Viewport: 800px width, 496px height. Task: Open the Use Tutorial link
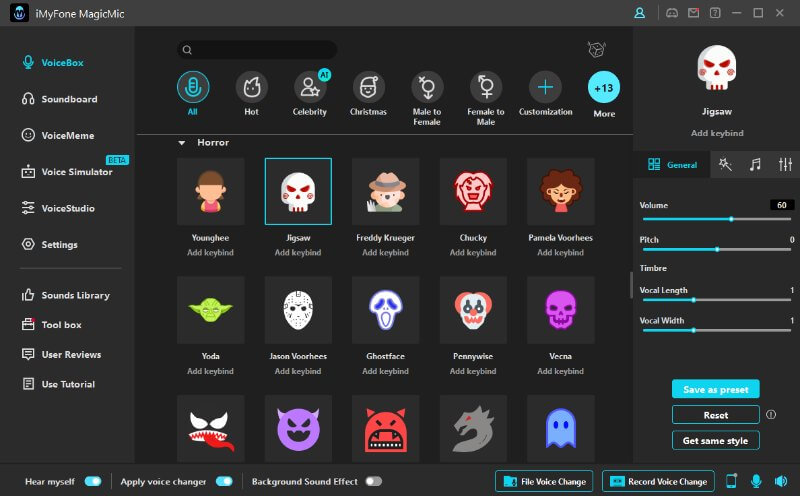click(58, 384)
